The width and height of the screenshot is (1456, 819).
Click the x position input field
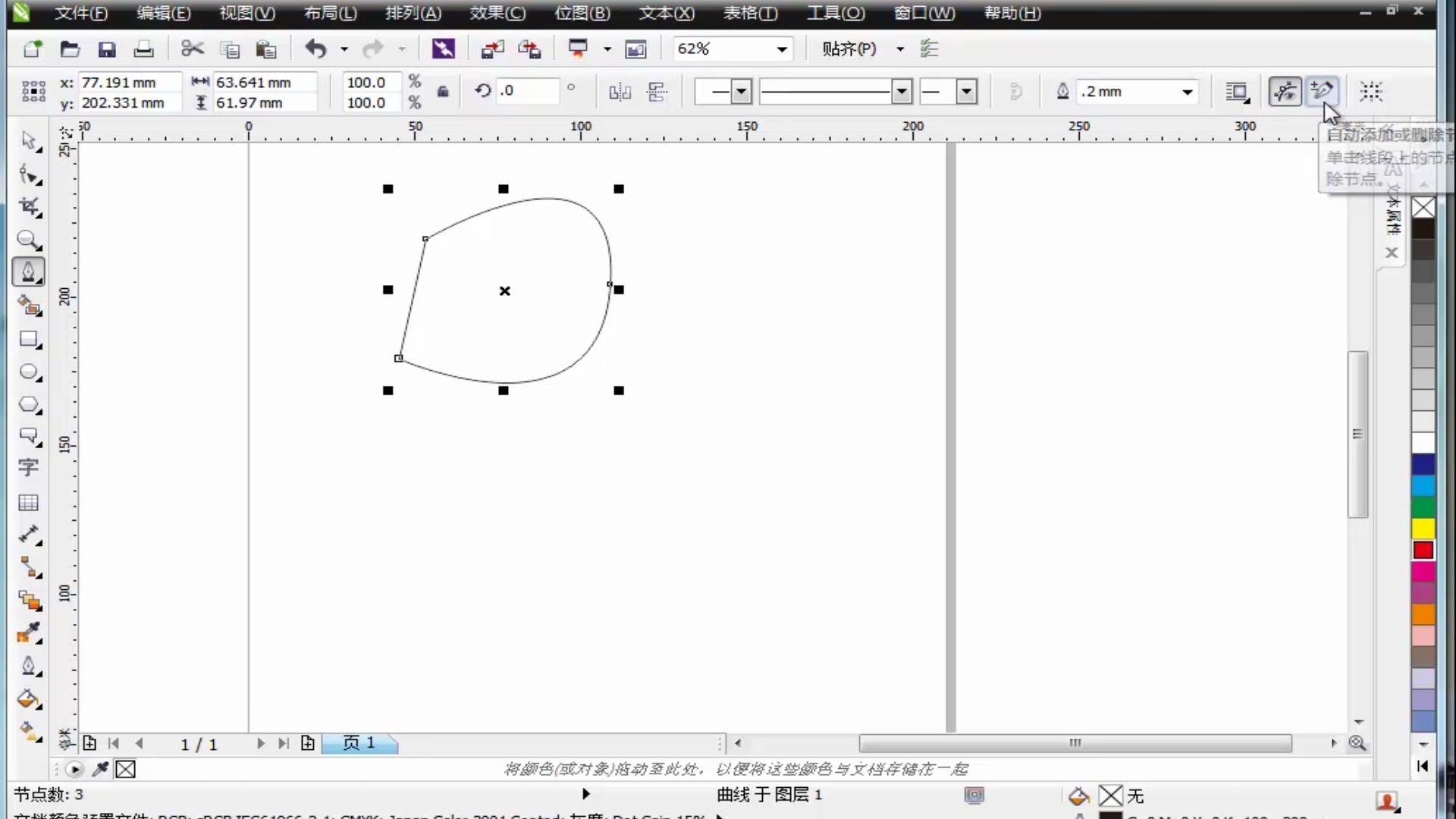point(129,82)
